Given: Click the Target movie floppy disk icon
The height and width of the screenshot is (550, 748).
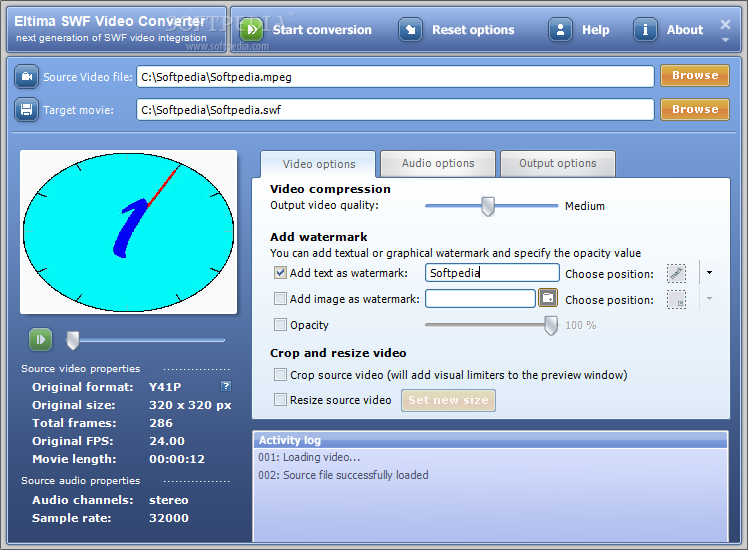Looking at the screenshot, I should click(x=26, y=110).
